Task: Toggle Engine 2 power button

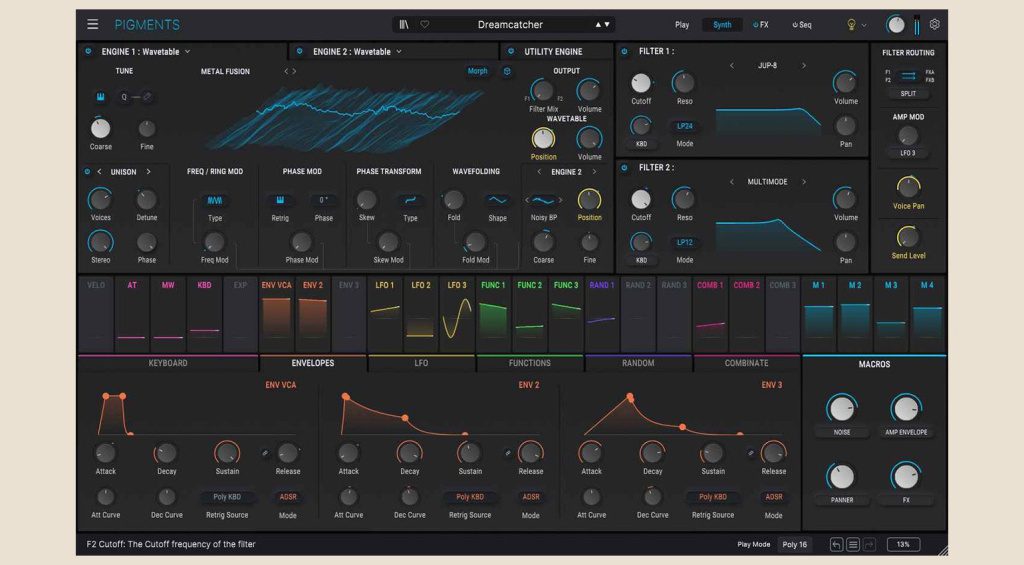Action: tap(300, 51)
